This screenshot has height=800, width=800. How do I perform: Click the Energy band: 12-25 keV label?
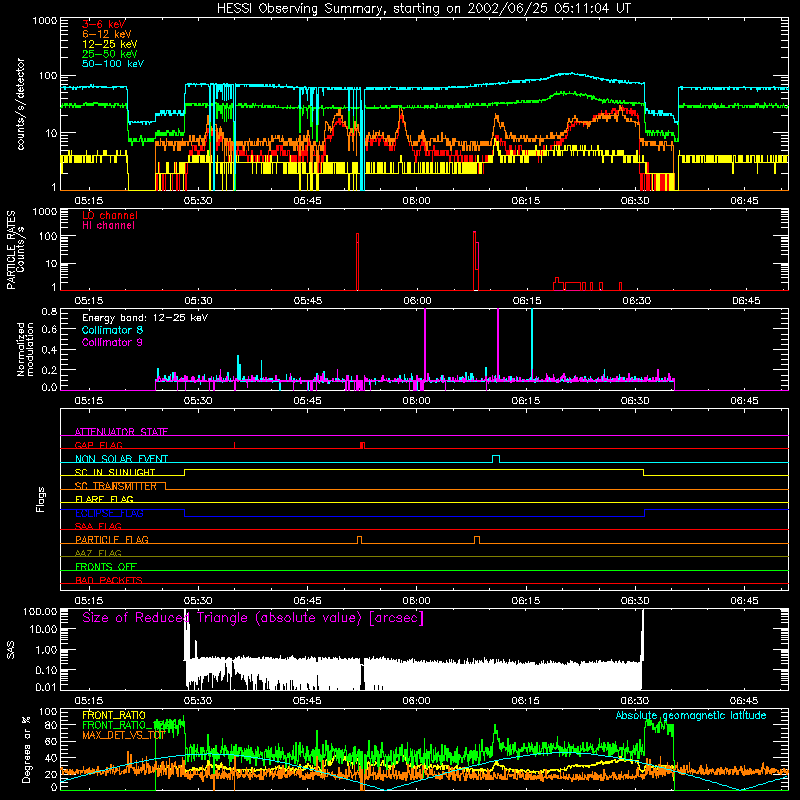pyautogui.click(x=145, y=318)
